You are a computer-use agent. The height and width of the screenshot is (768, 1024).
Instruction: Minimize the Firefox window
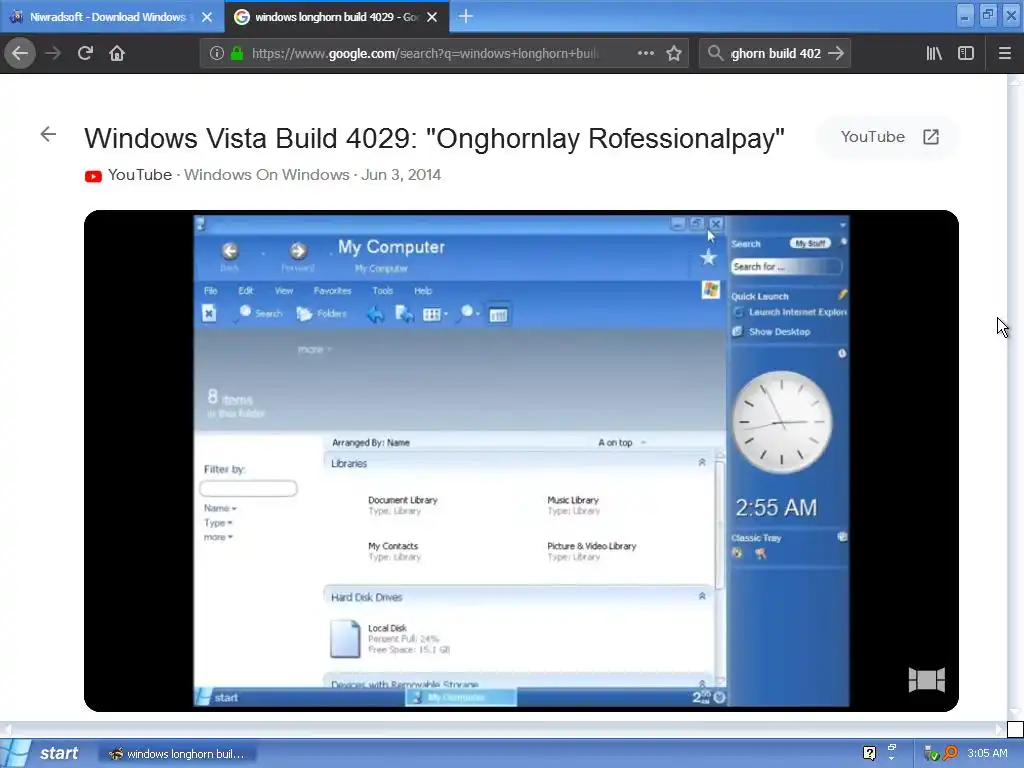(x=965, y=16)
